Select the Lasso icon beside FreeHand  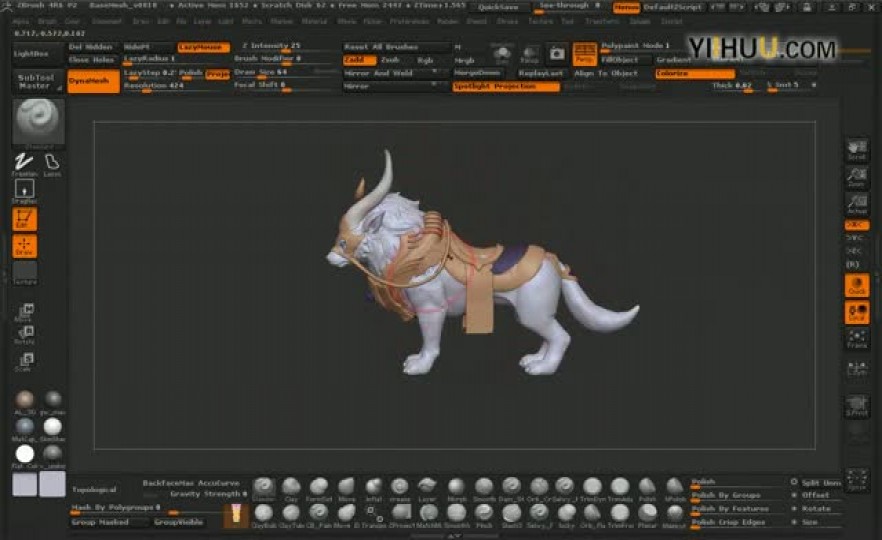tap(52, 163)
